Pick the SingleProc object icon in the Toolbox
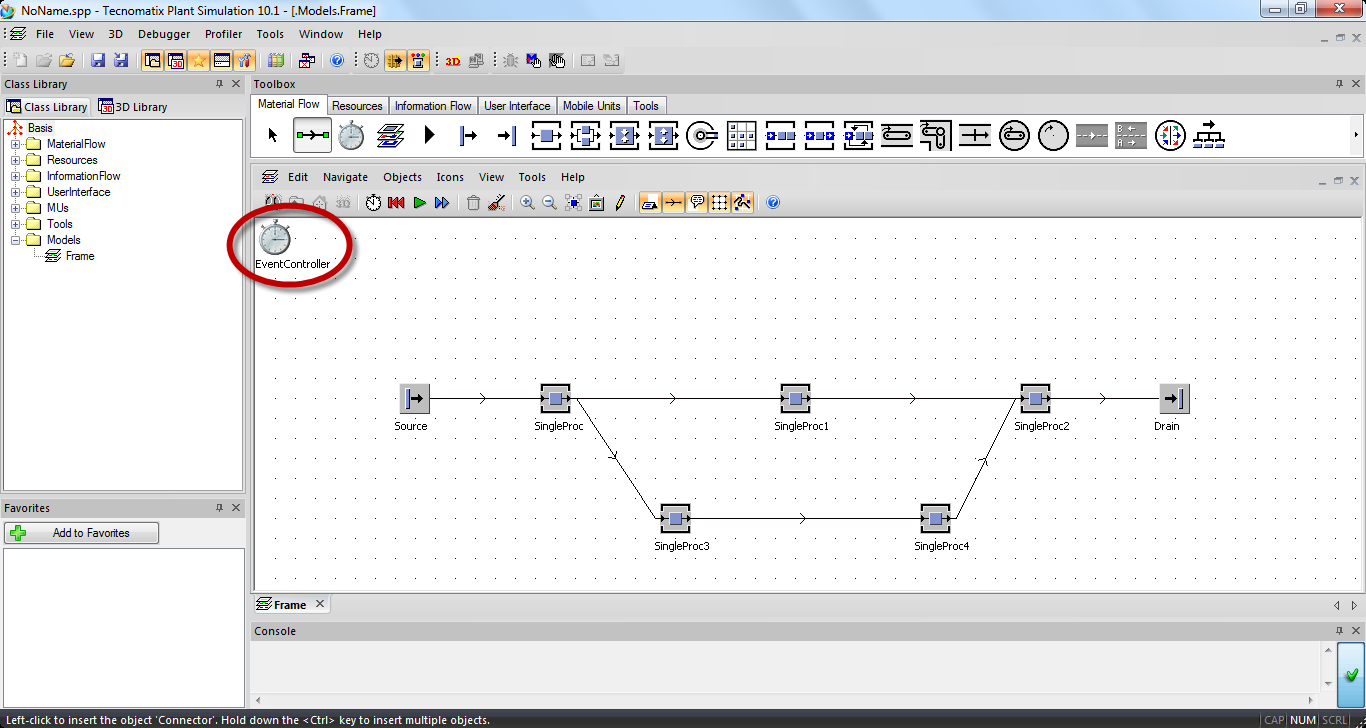The width and height of the screenshot is (1366, 728). tap(546, 135)
